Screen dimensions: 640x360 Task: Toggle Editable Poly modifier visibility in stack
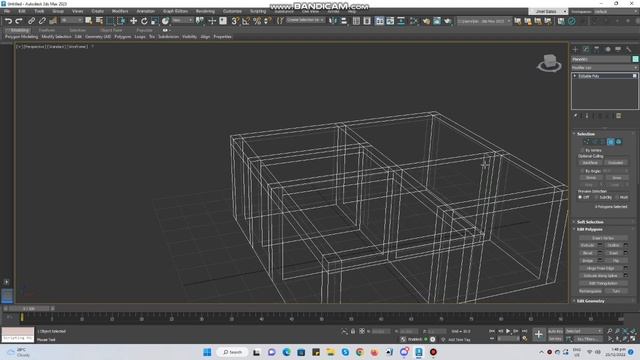634,76
